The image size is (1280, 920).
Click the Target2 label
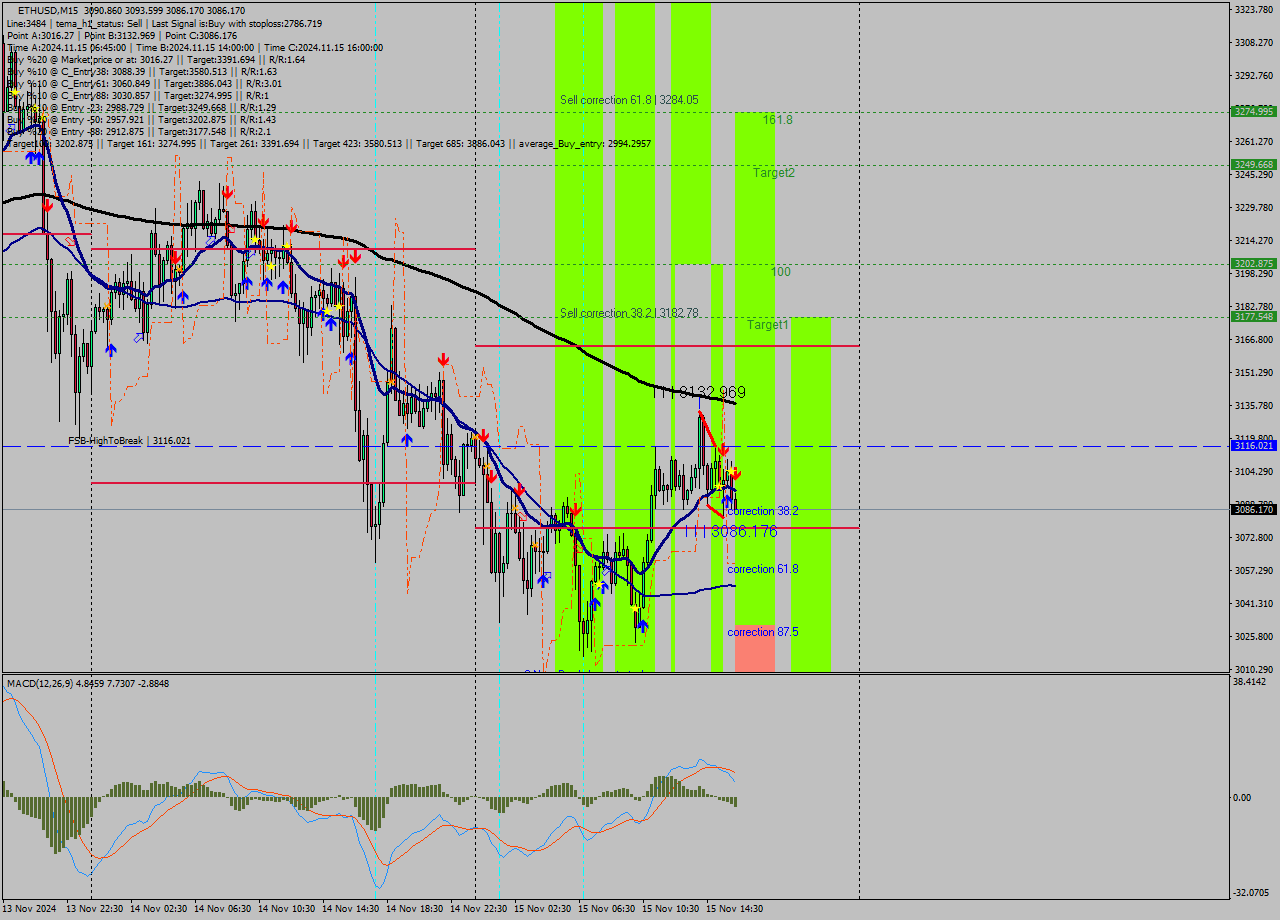coord(774,172)
